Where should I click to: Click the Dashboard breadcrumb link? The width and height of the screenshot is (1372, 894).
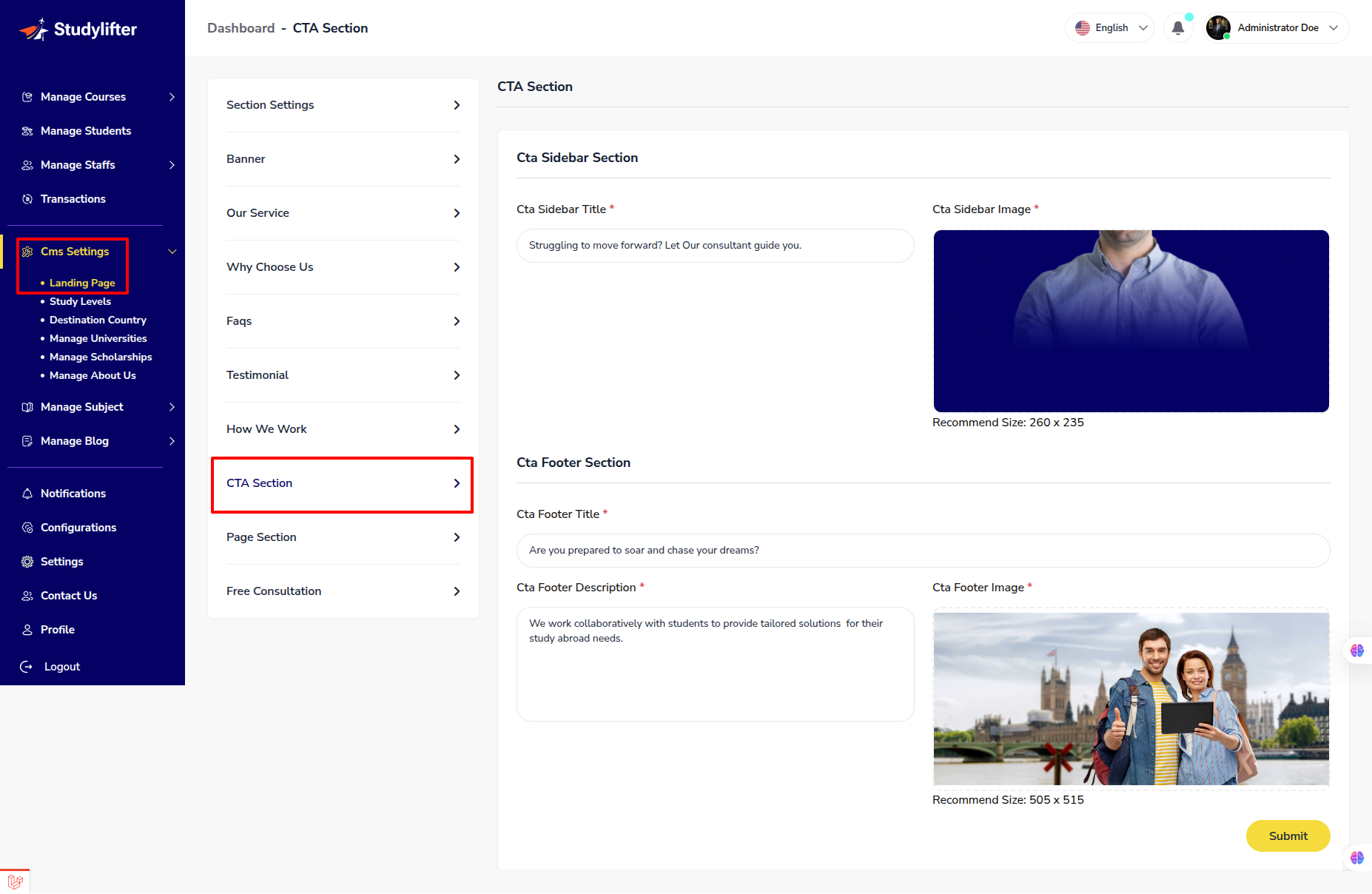click(x=241, y=28)
